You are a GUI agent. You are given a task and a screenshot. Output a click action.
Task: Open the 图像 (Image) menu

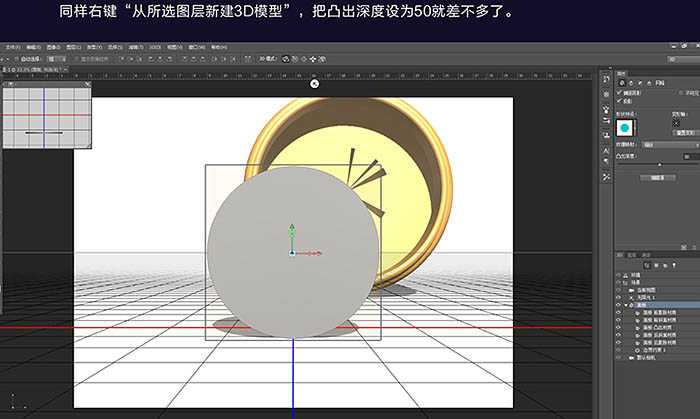tap(54, 47)
